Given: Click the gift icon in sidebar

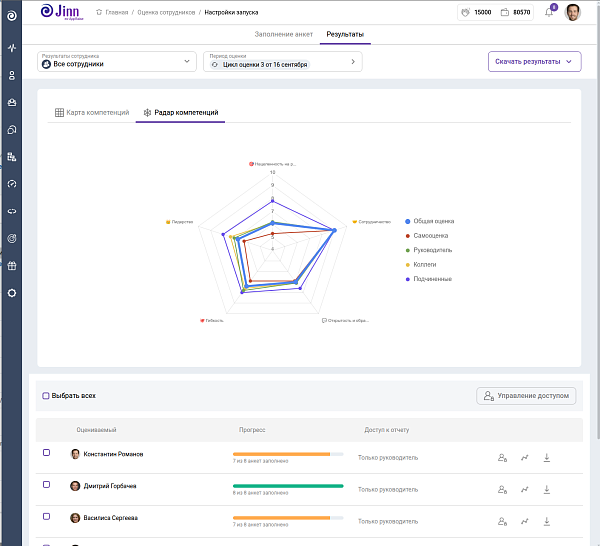Looking at the screenshot, I should click(x=12, y=266).
